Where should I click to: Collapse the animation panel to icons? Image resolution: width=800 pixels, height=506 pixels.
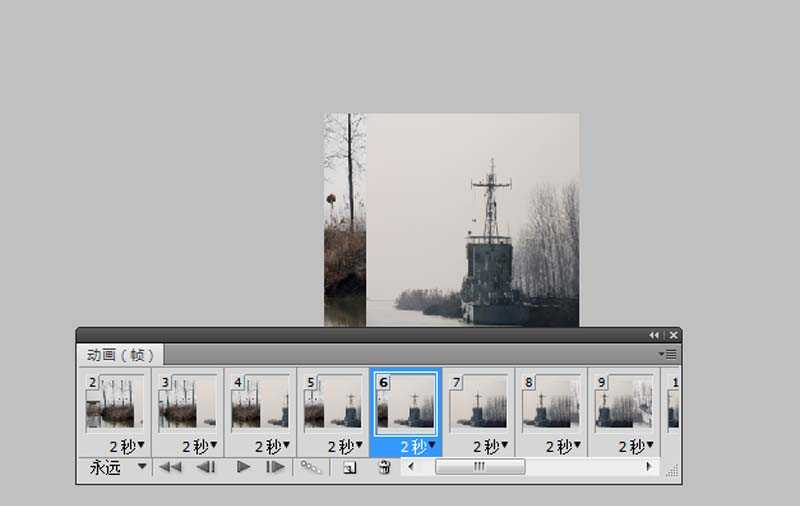654,335
